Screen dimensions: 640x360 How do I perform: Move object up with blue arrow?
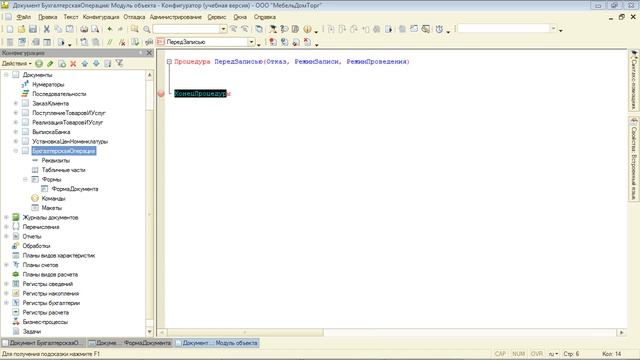(84, 64)
